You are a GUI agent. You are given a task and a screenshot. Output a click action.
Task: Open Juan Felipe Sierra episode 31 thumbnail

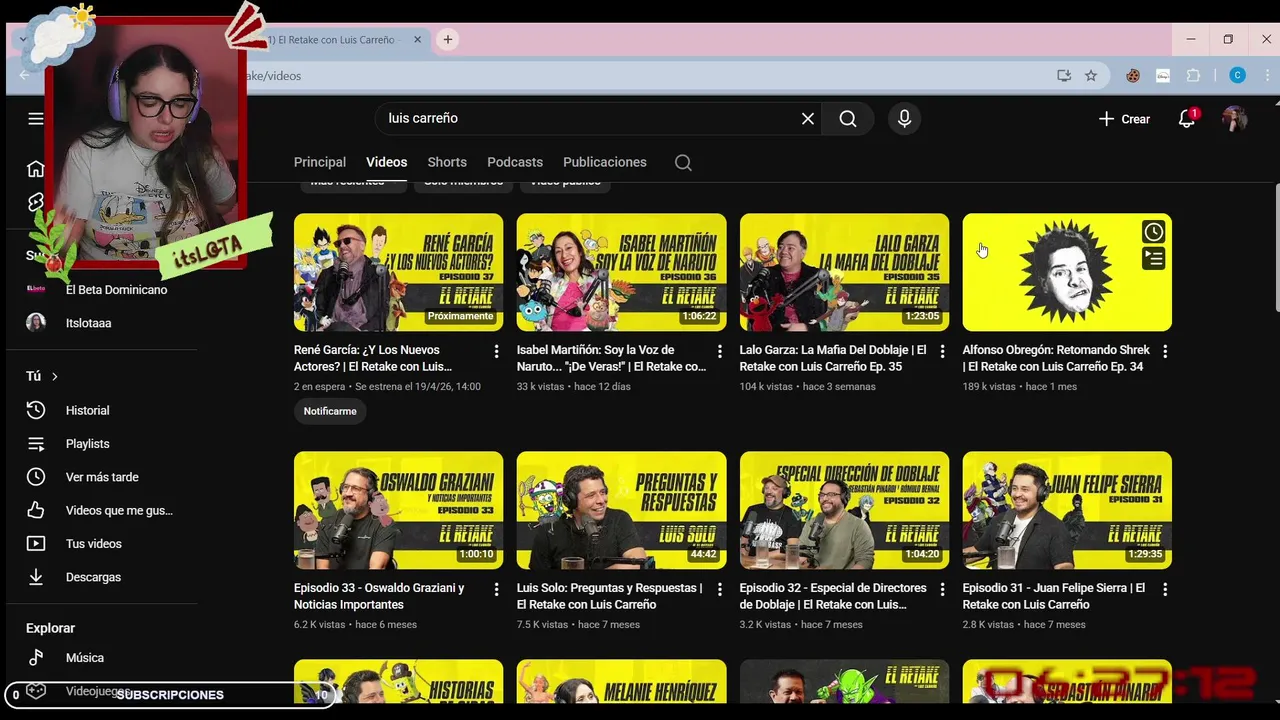point(1068,510)
